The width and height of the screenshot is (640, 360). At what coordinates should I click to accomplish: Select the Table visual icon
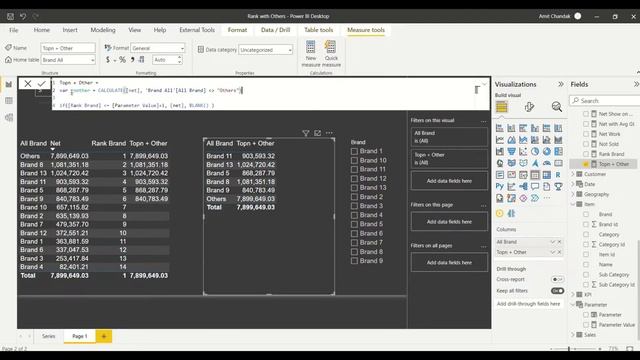tap(535, 175)
